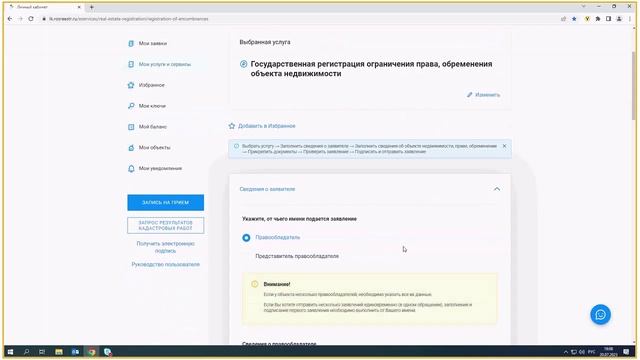640x360 pixels.
Task: Click the Мой баланс icon
Action: 131,127
